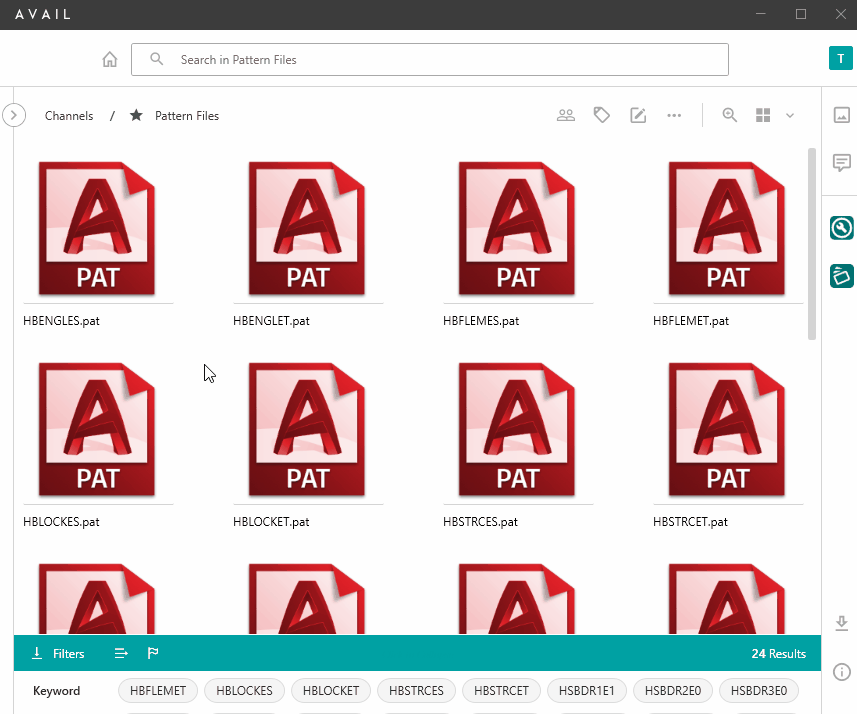
Task: Select the Tag icon in the toolbar
Action: point(602,115)
